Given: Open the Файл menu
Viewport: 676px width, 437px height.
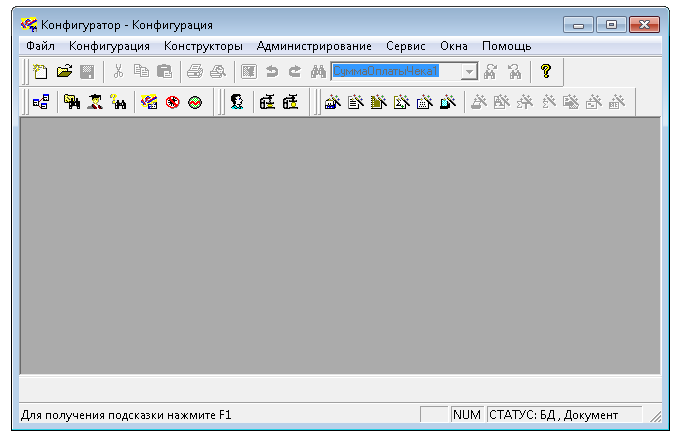Looking at the screenshot, I should (x=40, y=46).
